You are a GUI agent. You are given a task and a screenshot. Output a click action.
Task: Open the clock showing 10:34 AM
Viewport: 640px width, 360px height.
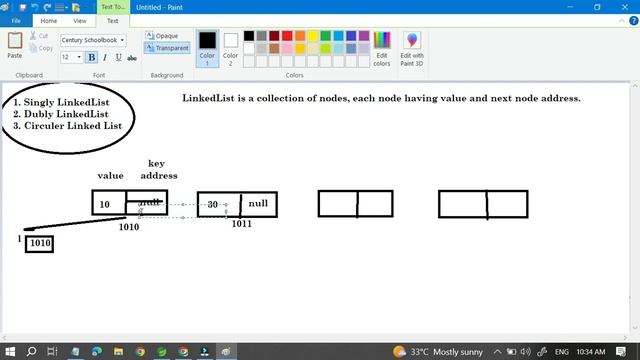pos(591,351)
